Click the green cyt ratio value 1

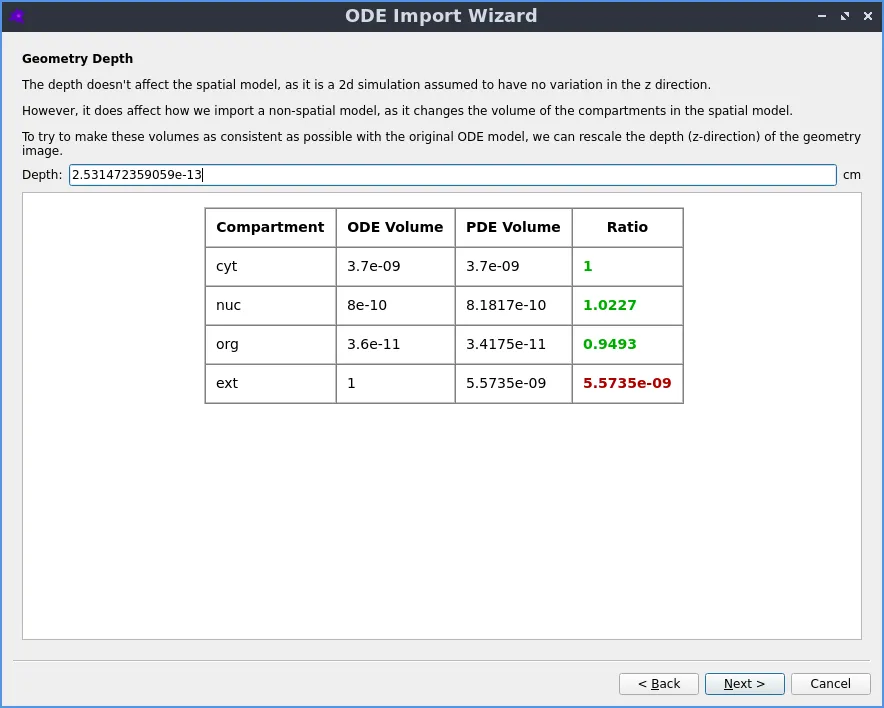[587, 266]
